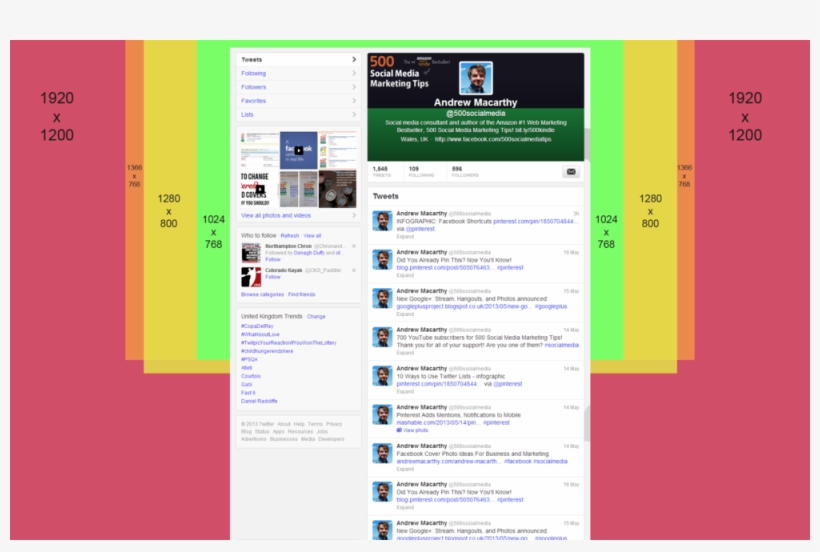The height and width of the screenshot is (552, 820).
Task: Click avatar on the Facebook Cover Photo Ideas tweet
Action: coord(382,453)
